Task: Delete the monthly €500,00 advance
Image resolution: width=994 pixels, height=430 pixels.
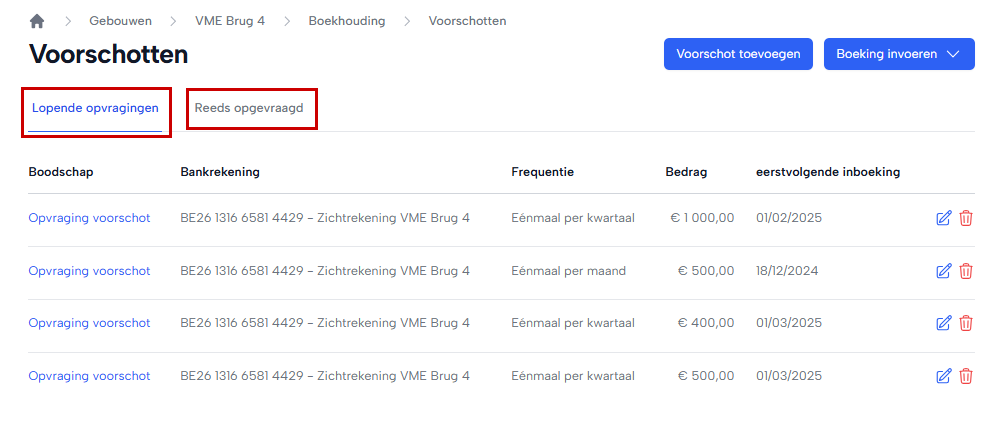Action: (966, 271)
